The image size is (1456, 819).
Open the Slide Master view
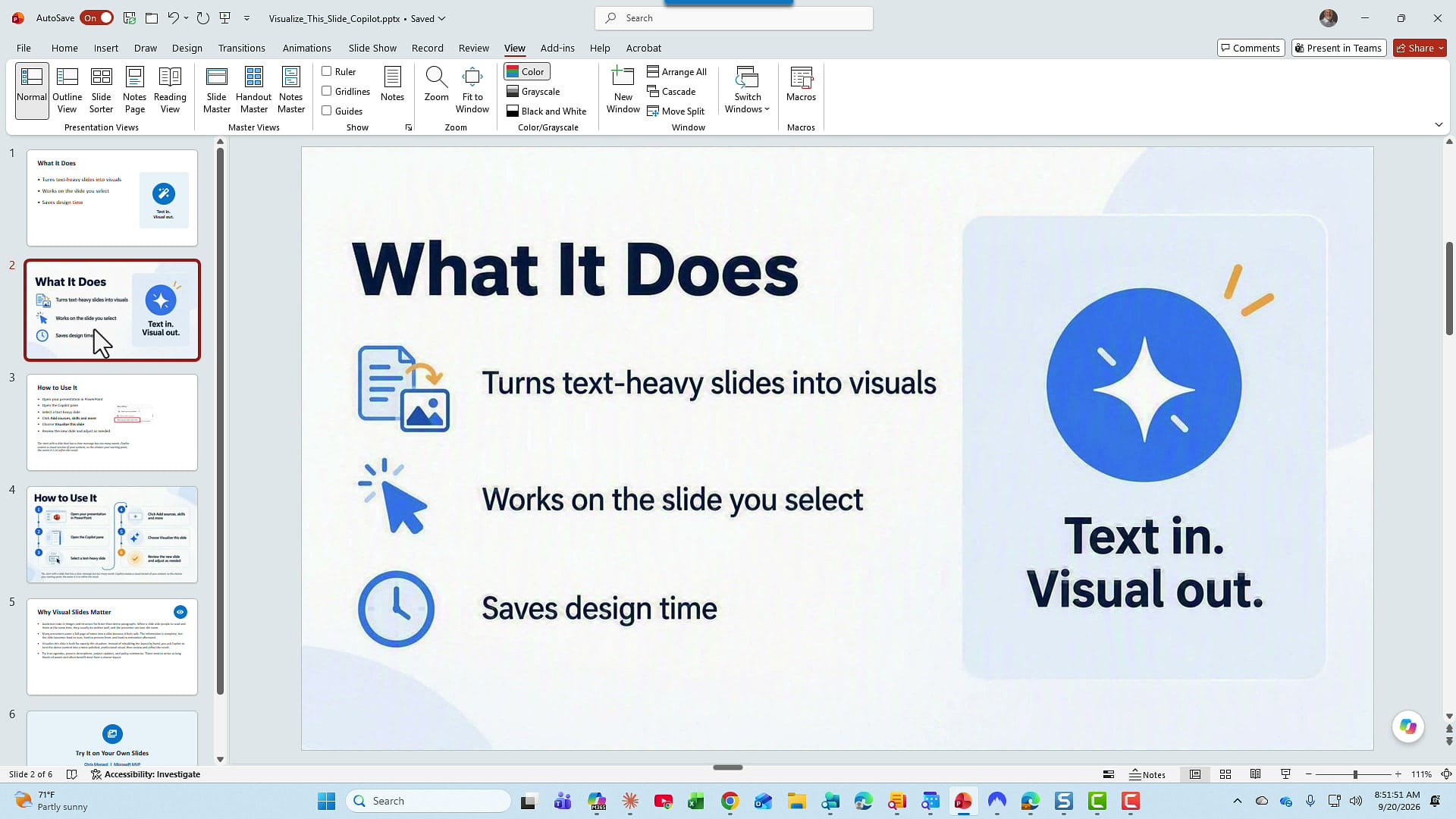coord(216,90)
